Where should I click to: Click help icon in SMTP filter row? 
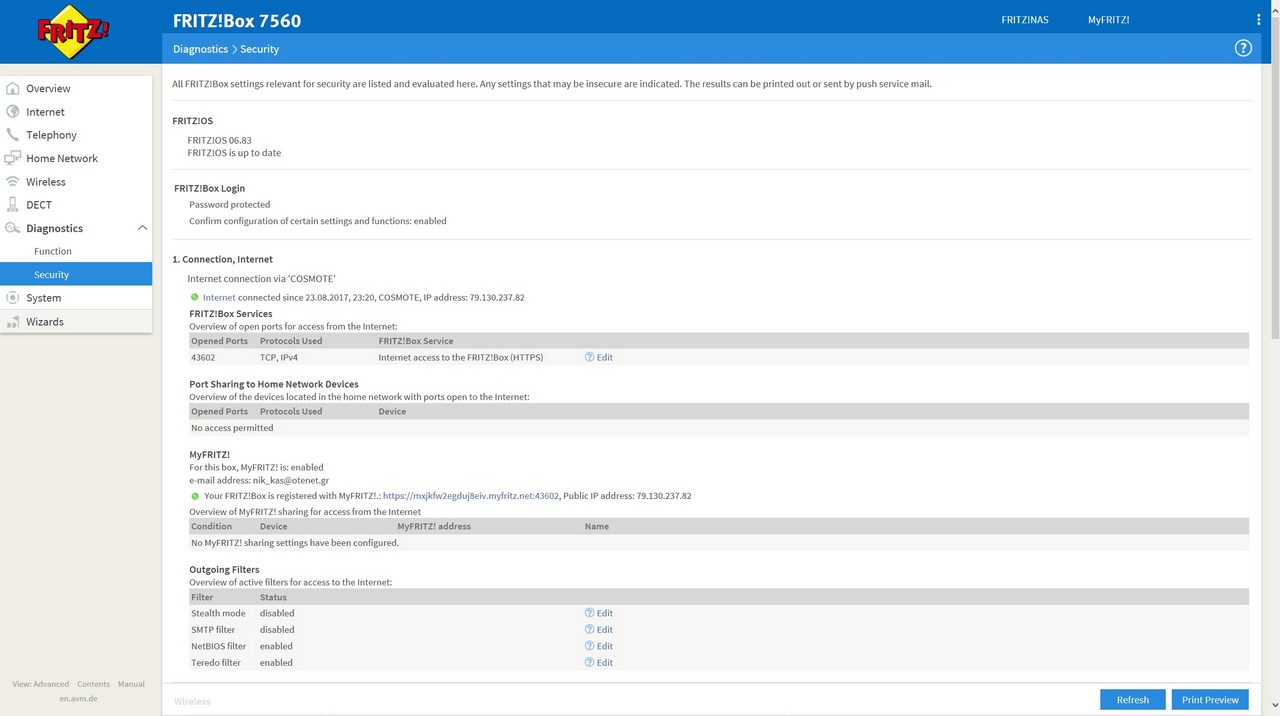pos(590,630)
